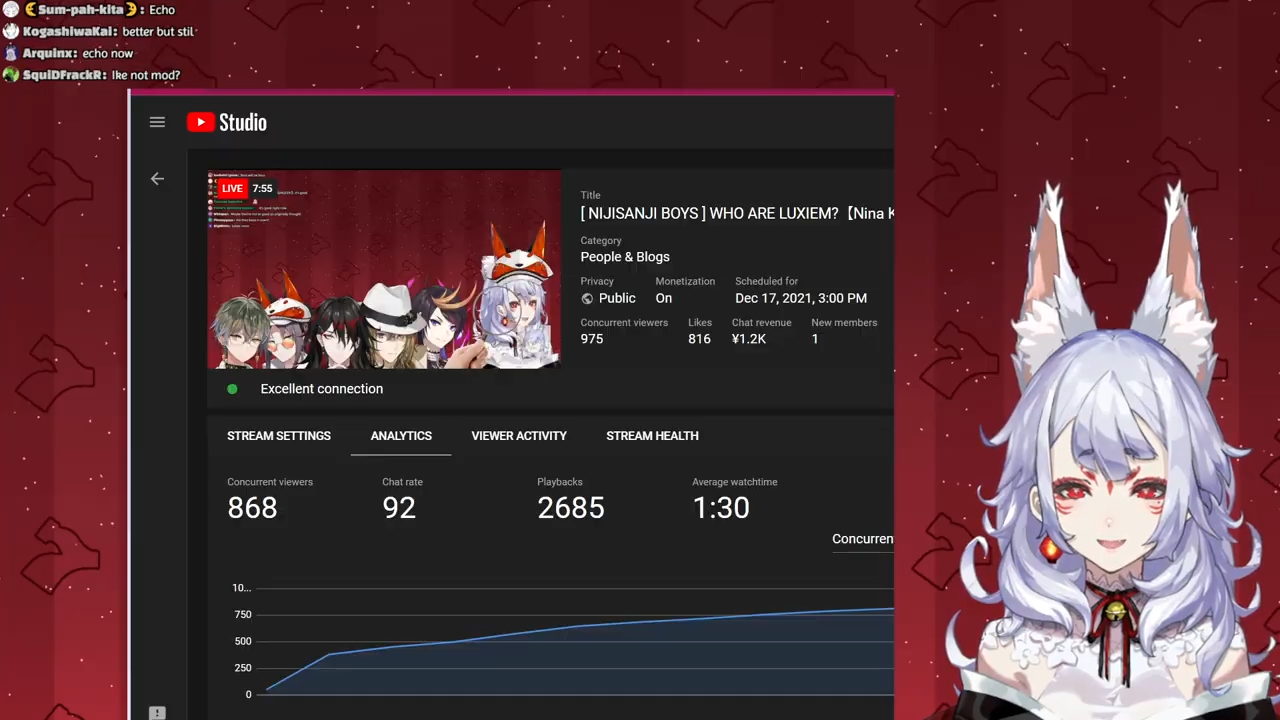Open the YouTube Studio hamburger menu
The image size is (1280, 720).
(x=157, y=122)
